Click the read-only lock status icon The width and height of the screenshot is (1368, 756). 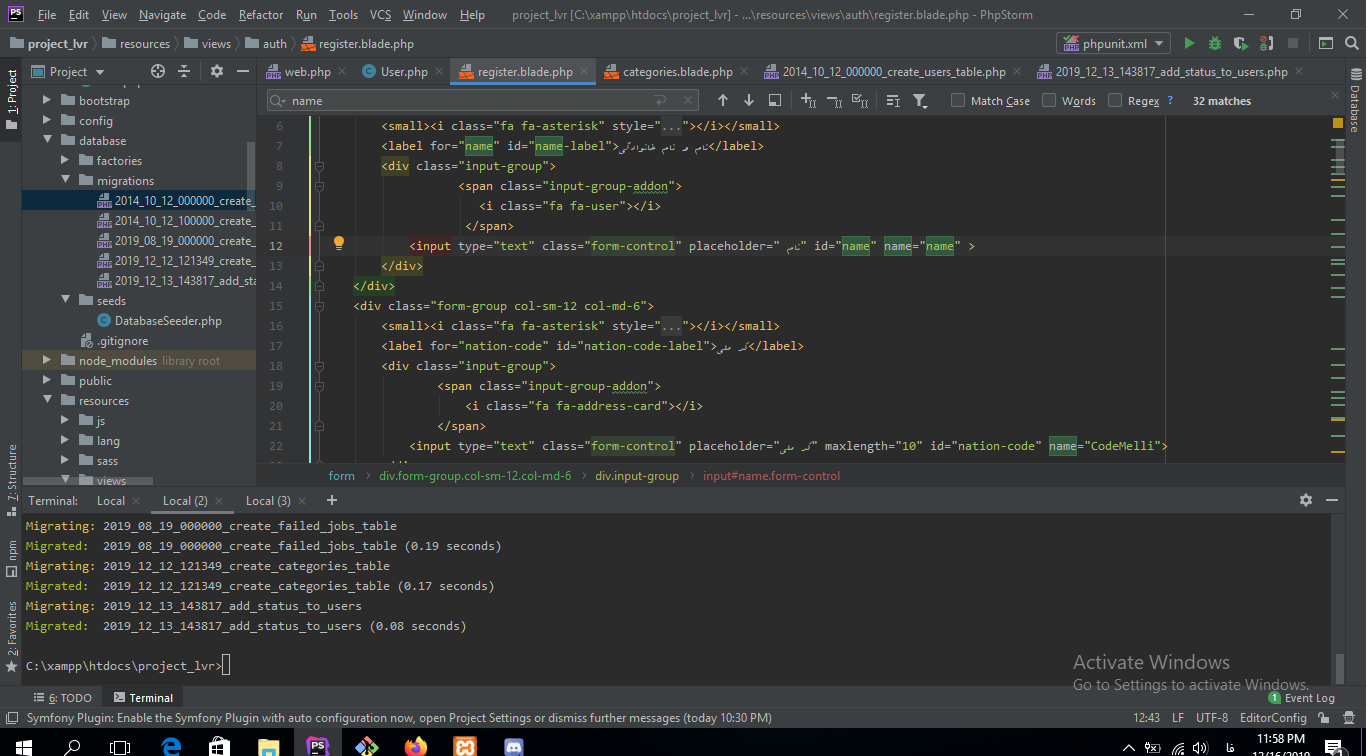[1325, 718]
